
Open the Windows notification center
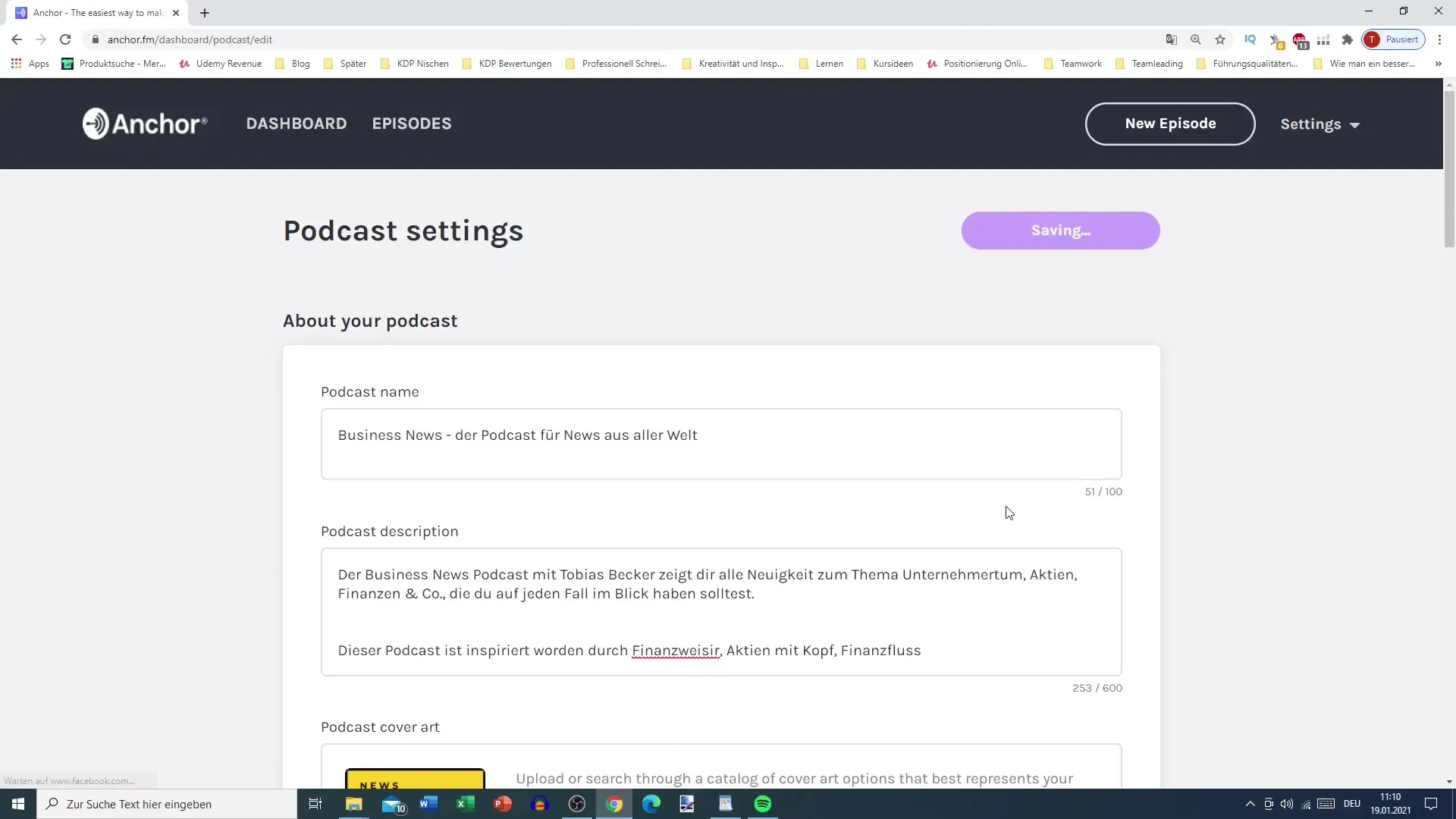(1431, 804)
